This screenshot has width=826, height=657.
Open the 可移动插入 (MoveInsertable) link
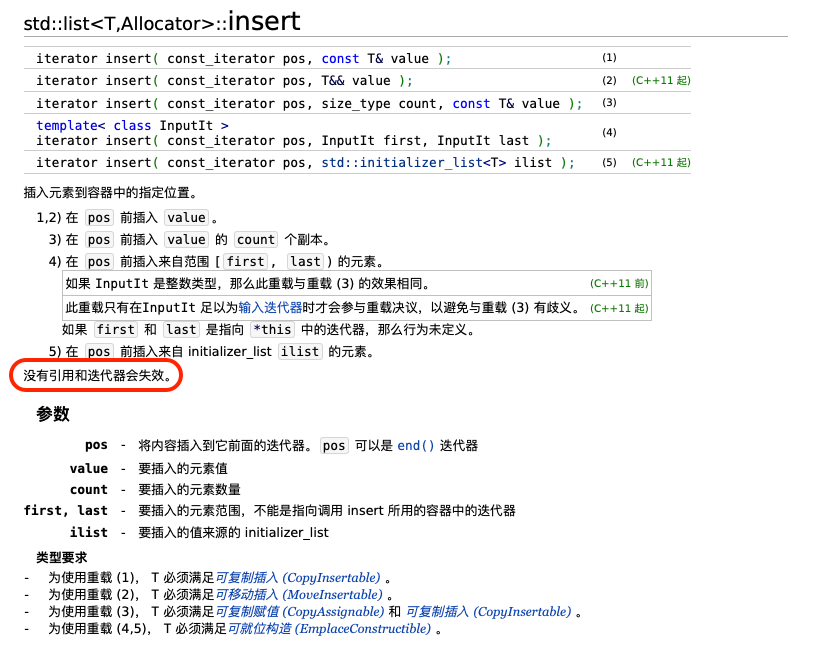coord(299,595)
